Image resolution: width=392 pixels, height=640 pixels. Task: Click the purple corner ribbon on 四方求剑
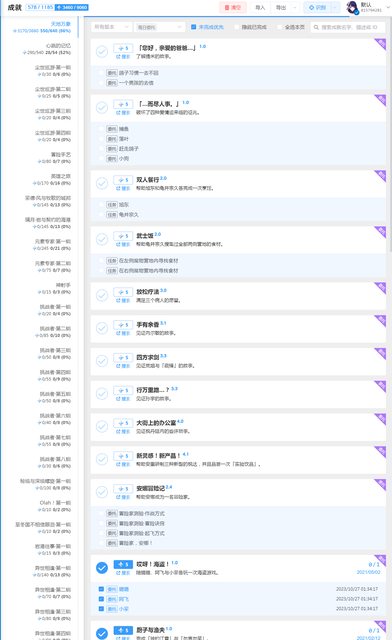coord(380,353)
